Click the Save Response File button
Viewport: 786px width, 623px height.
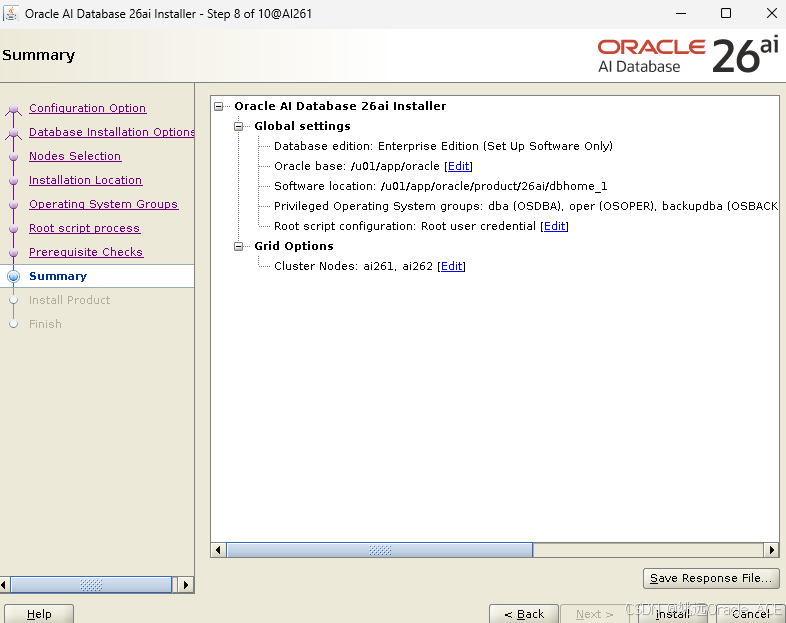(x=711, y=578)
